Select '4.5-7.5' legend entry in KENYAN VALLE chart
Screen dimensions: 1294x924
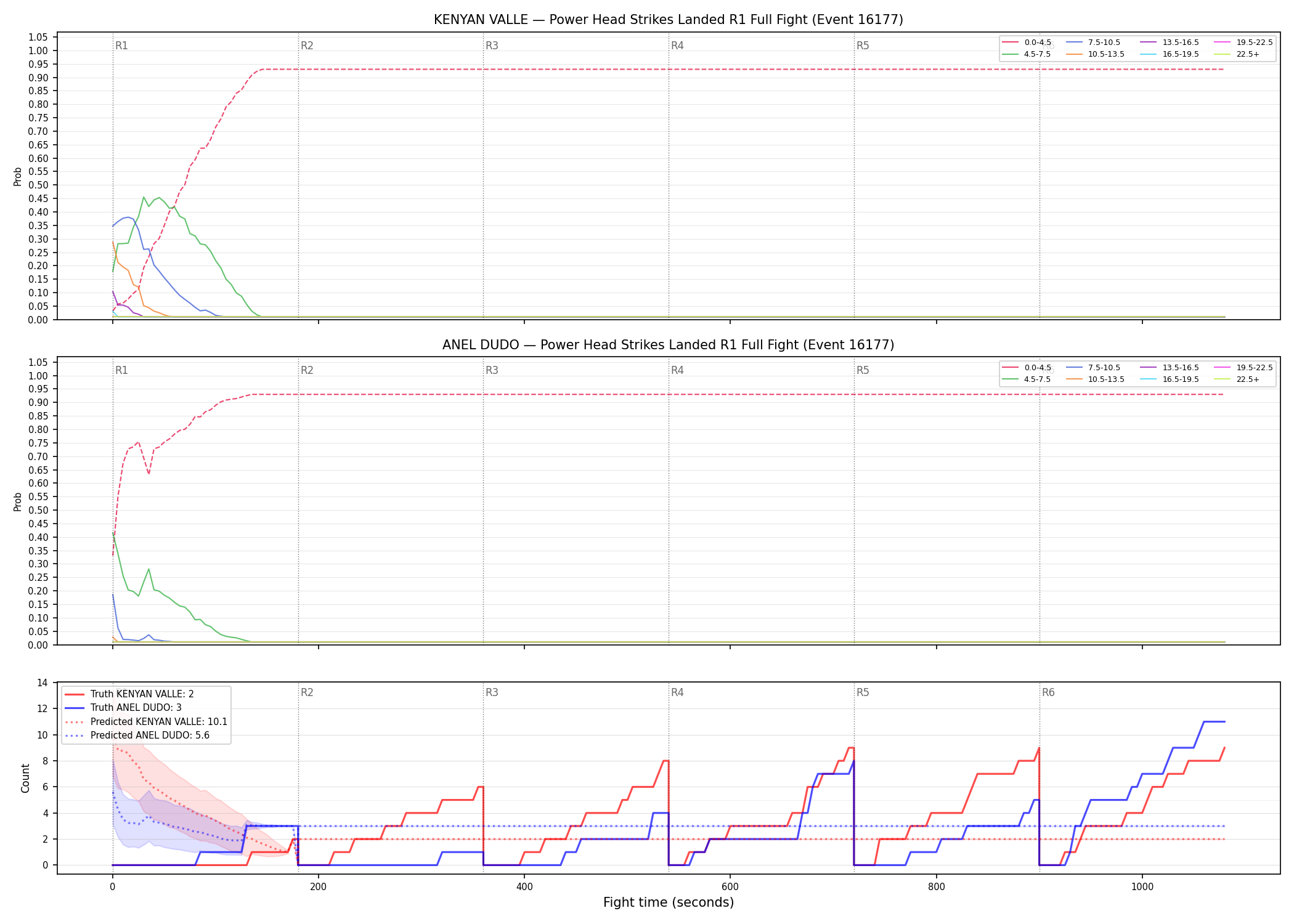[x=1027, y=54]
